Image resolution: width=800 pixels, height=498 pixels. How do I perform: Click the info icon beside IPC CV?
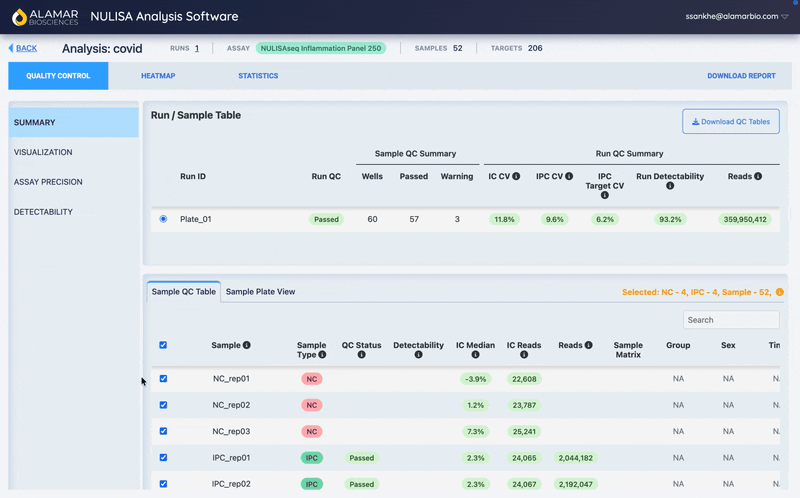pos(569,177)
